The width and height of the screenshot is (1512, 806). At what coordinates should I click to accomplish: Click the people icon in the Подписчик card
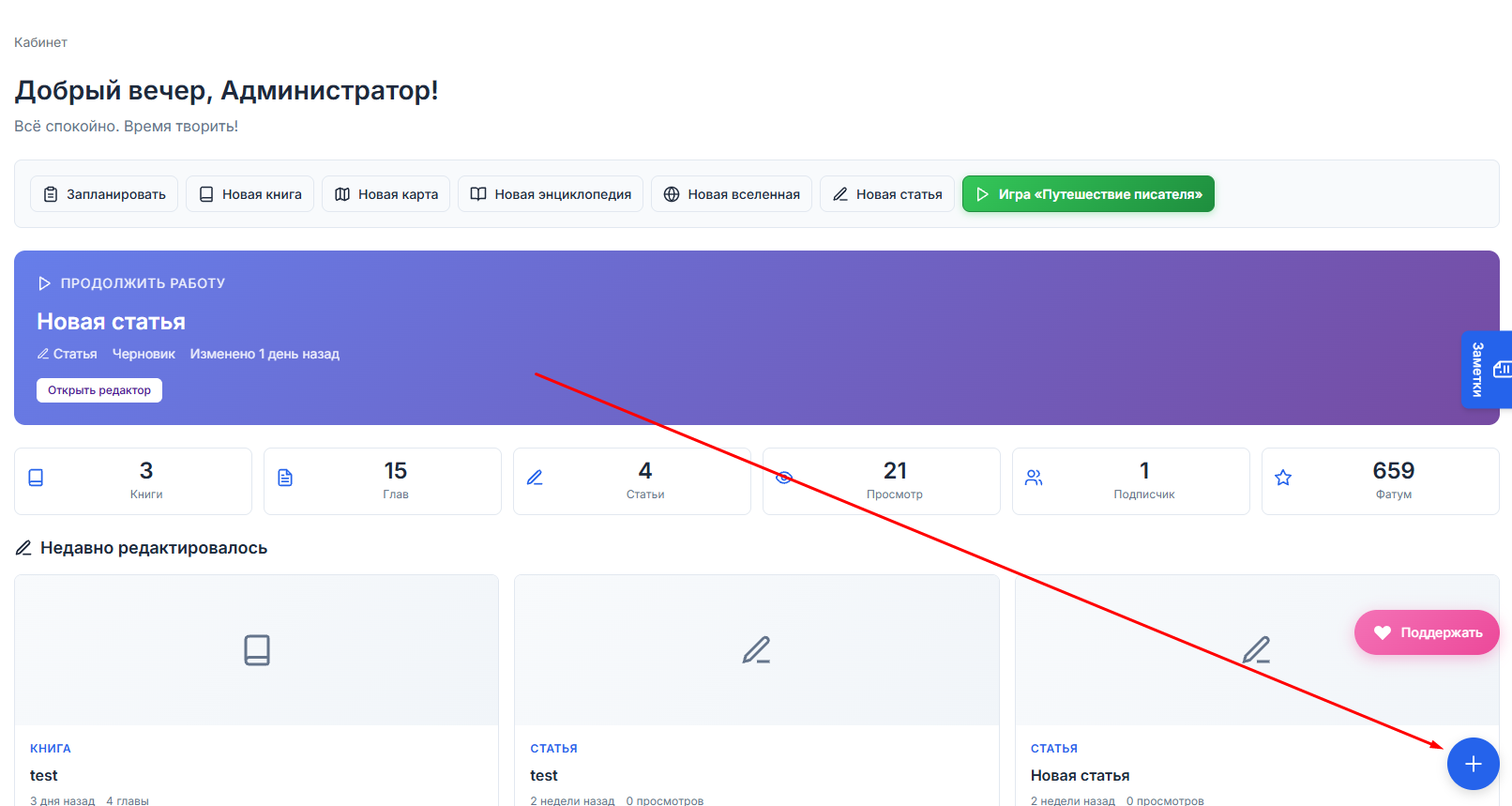click(1034, 478)
